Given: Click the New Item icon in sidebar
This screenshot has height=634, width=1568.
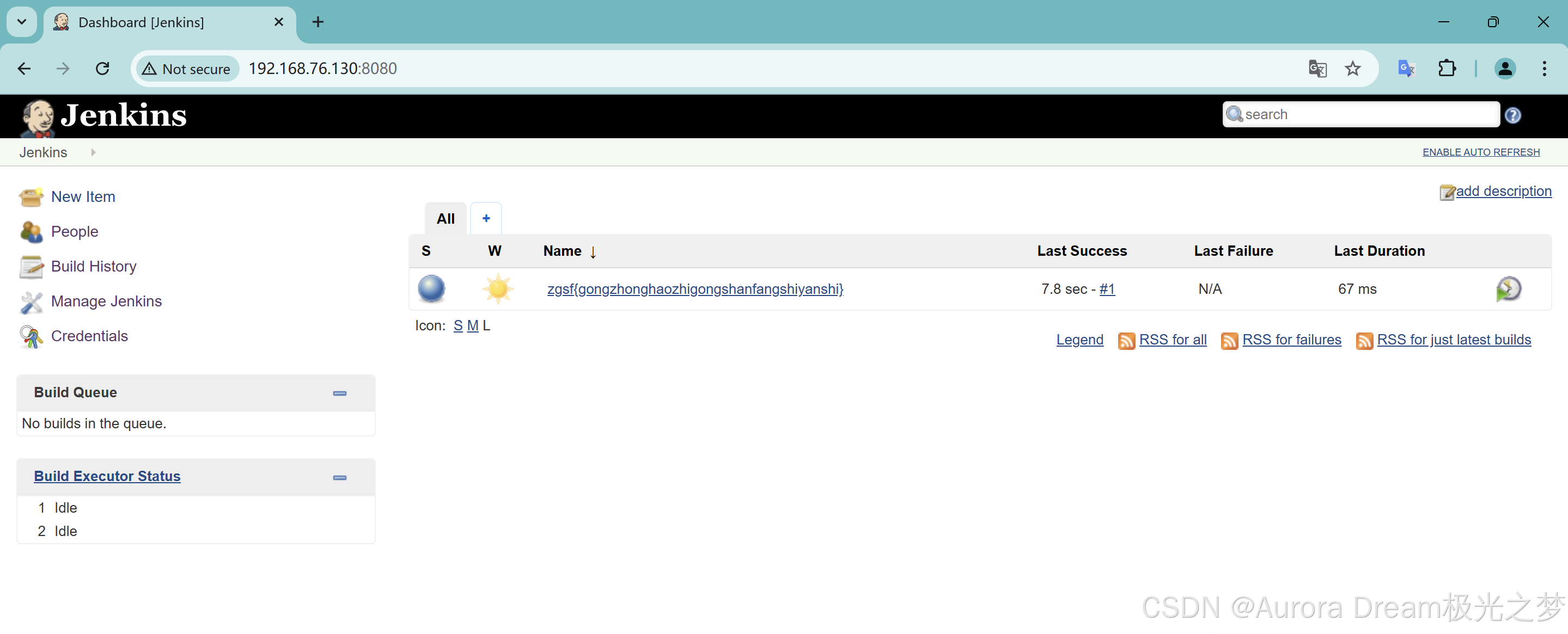Looking at the screenshot, I should click(31, 197).
